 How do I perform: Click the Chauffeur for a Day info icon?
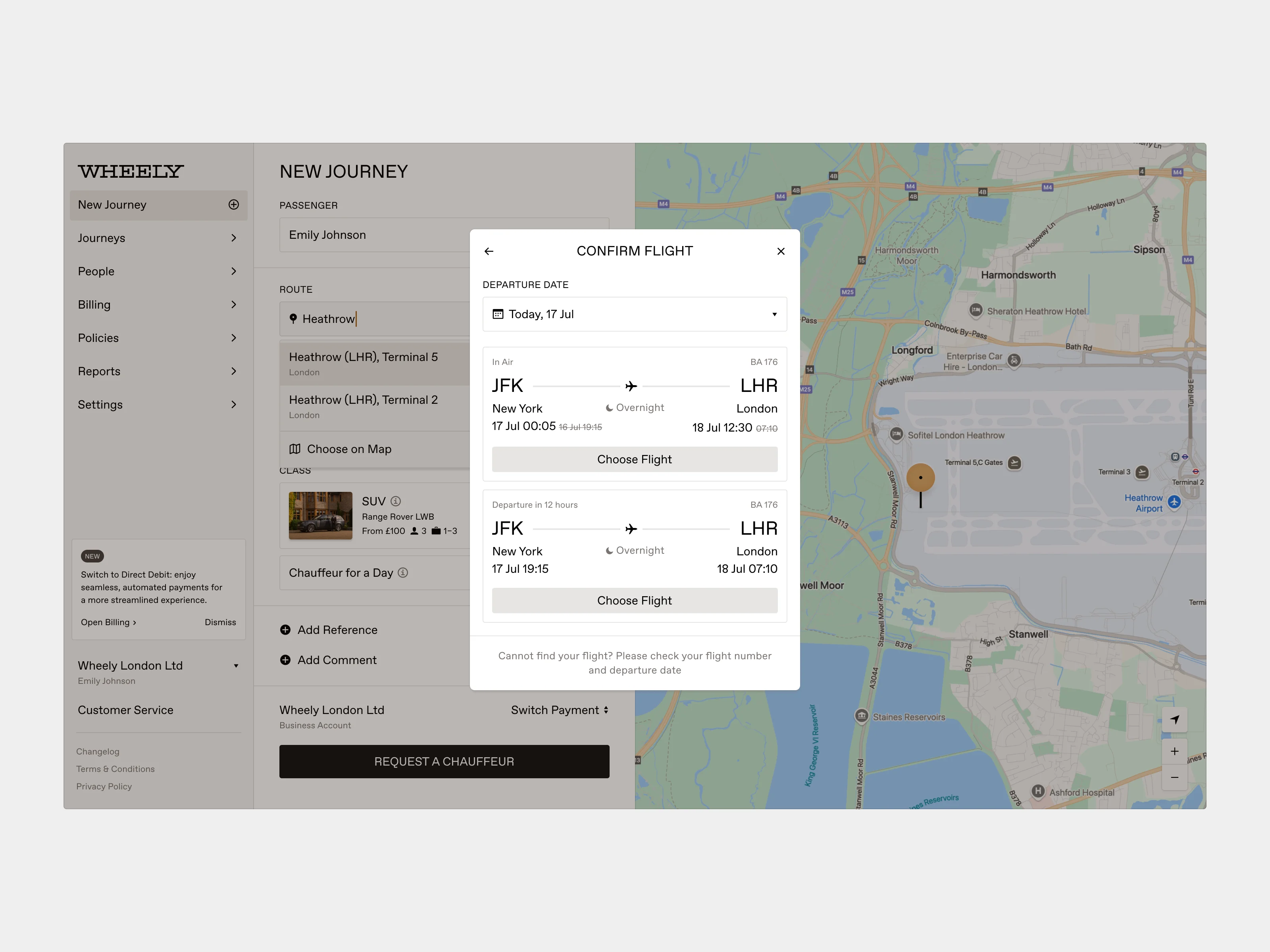click(x=403, y=573)
